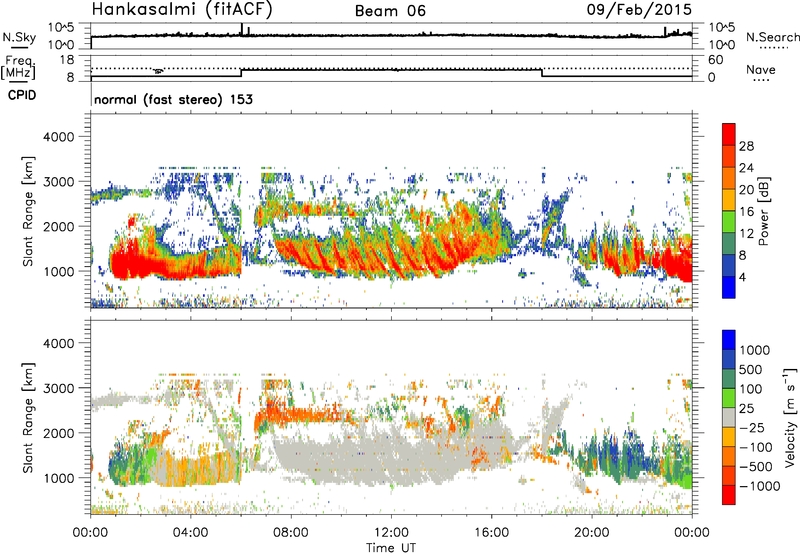The width and height of the screenshot is (800, 554).
Task: Click the 'Velocity [m s-1]' colorbar label
Action: coord(790,417)
